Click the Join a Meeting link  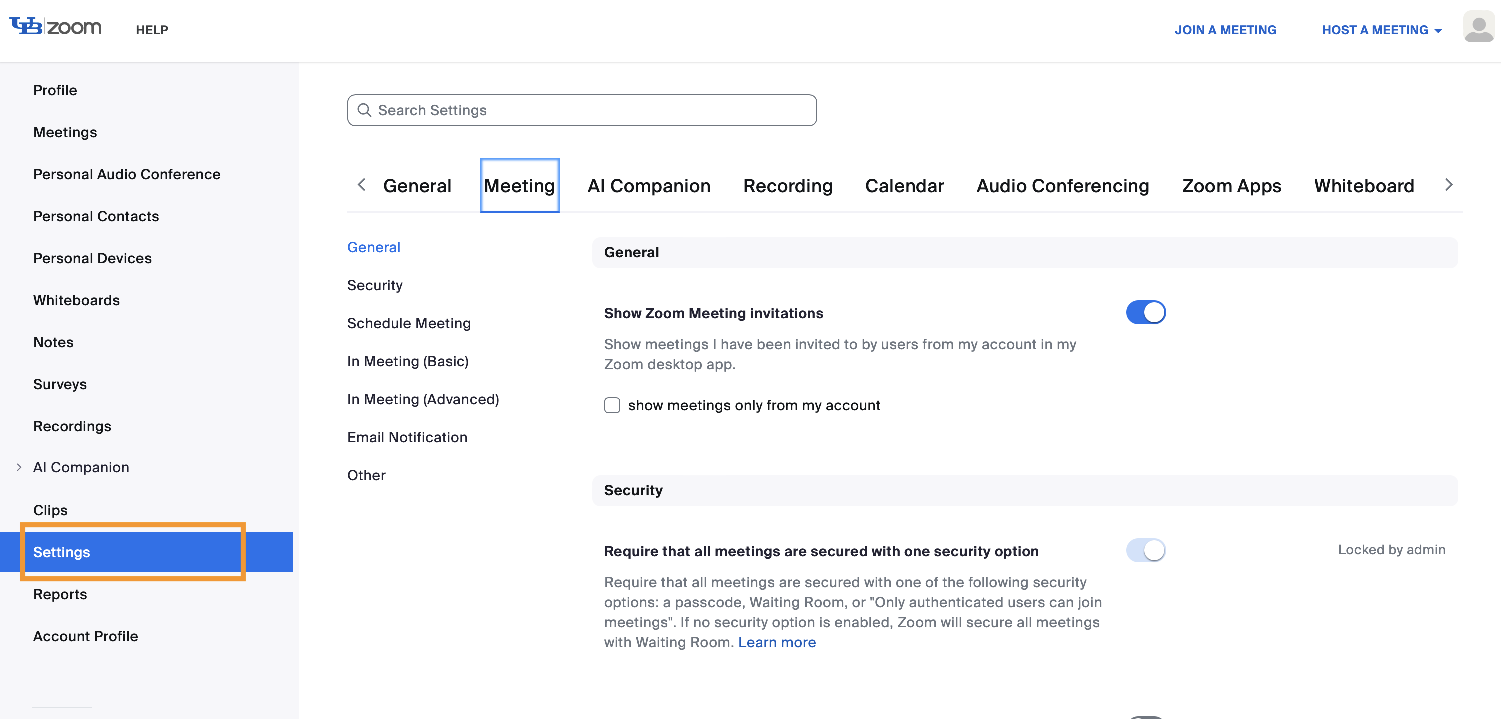[x=1225, y=30]
